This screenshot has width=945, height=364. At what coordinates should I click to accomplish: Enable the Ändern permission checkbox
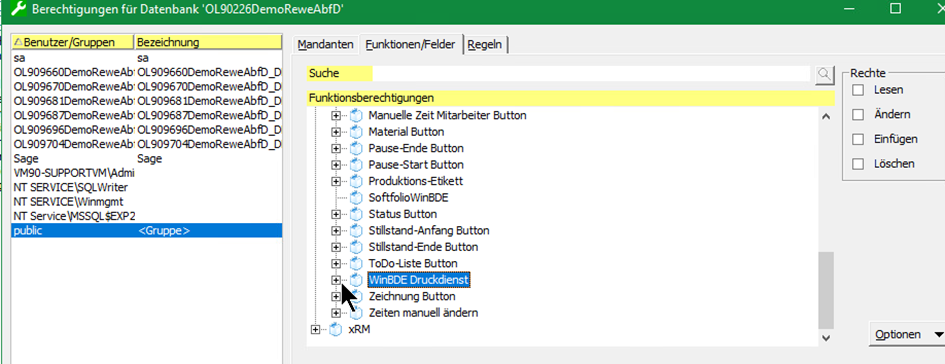pyautogui.click(x=858, y=115)
